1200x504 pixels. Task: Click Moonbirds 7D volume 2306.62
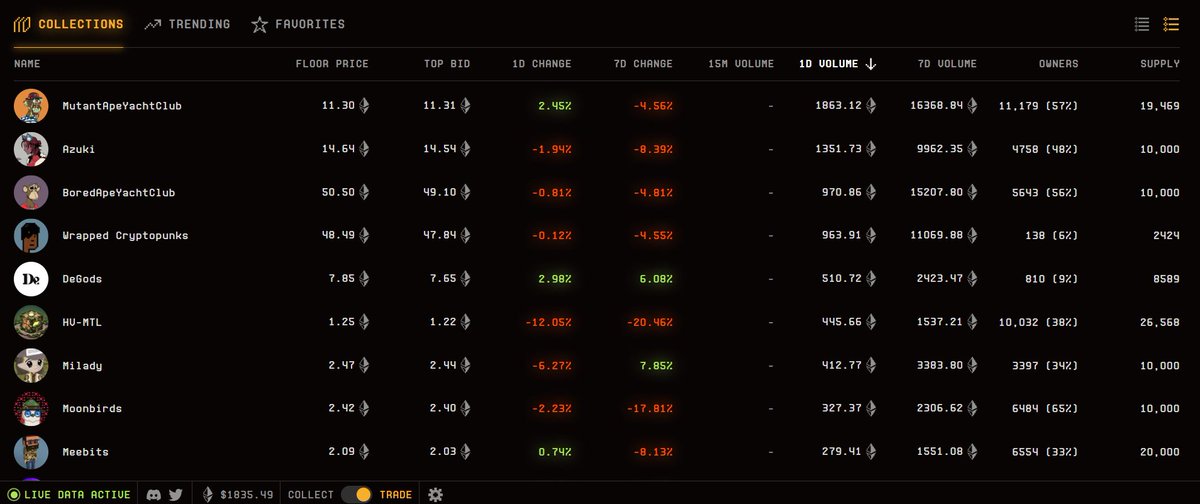coord(947,409)
